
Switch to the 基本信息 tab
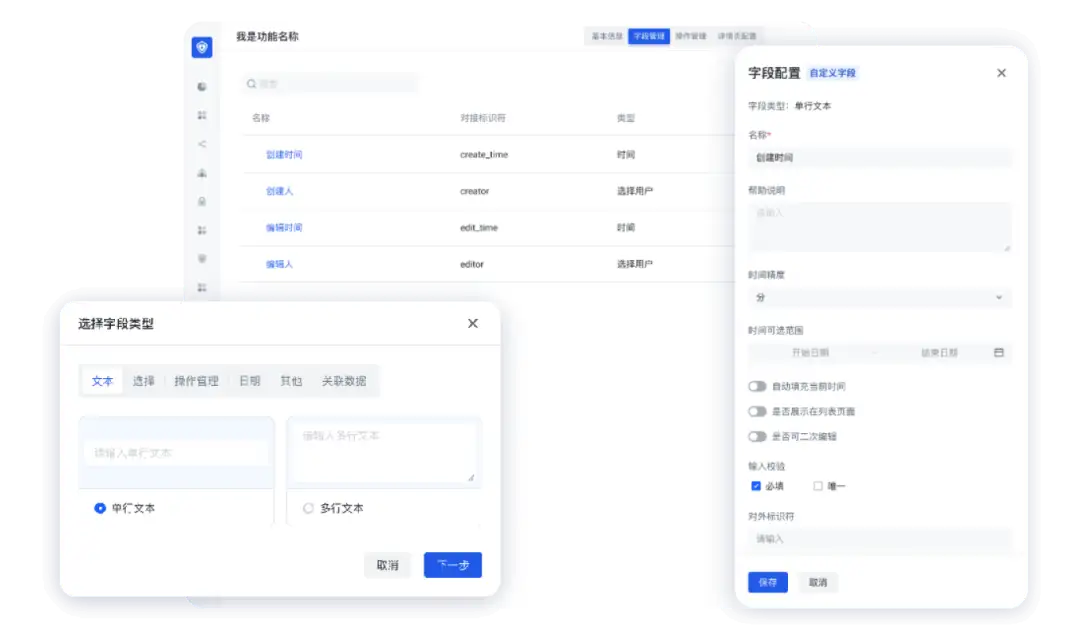[607, 36]
